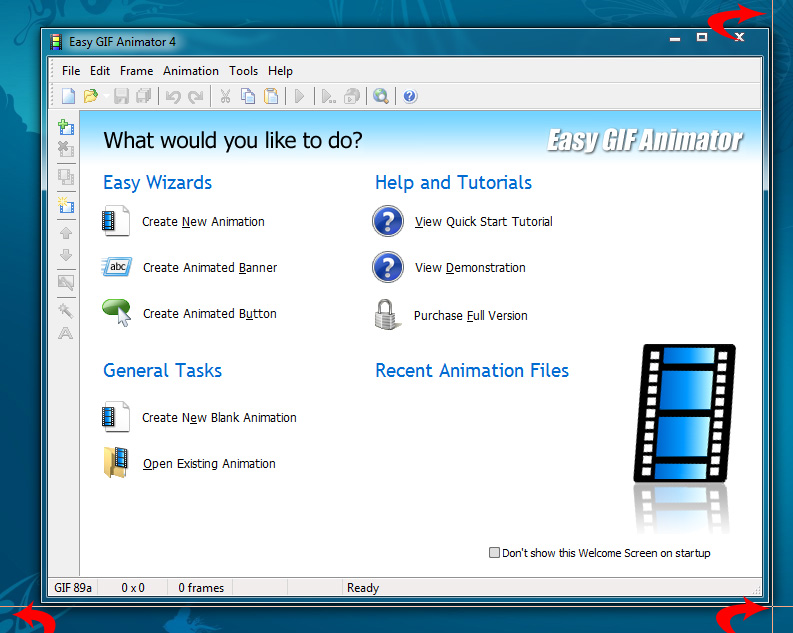
Task: Open View Demonstration link
Action: click(x=470, y=267)
